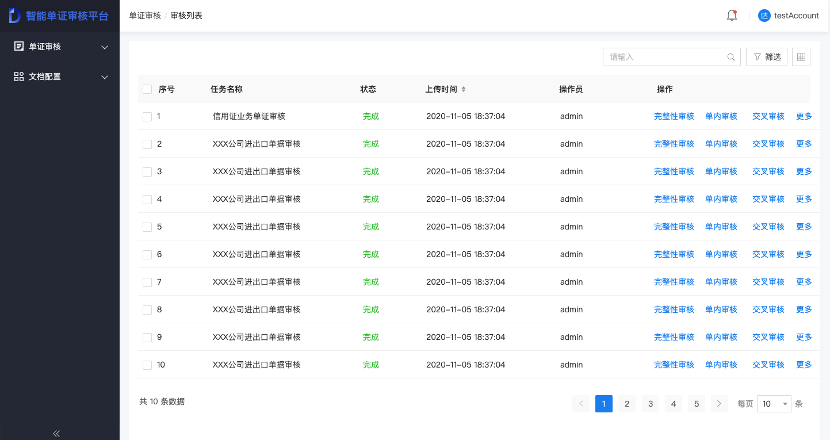Toggle the select-all checkbox in table header
Viewport: 830px width, 440px height.
point(147,89)
